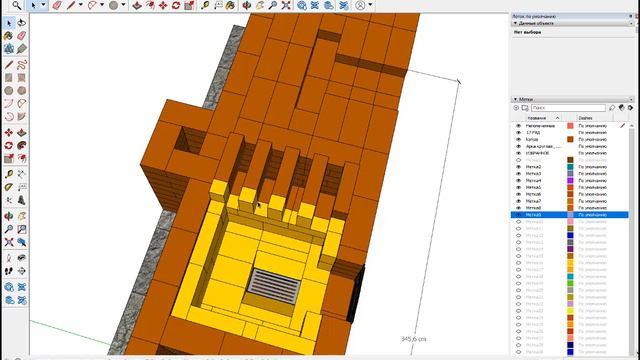Activate the Orbit tool in top toolbar
This screenshot has height=360, width=640.
click(247, 5)
